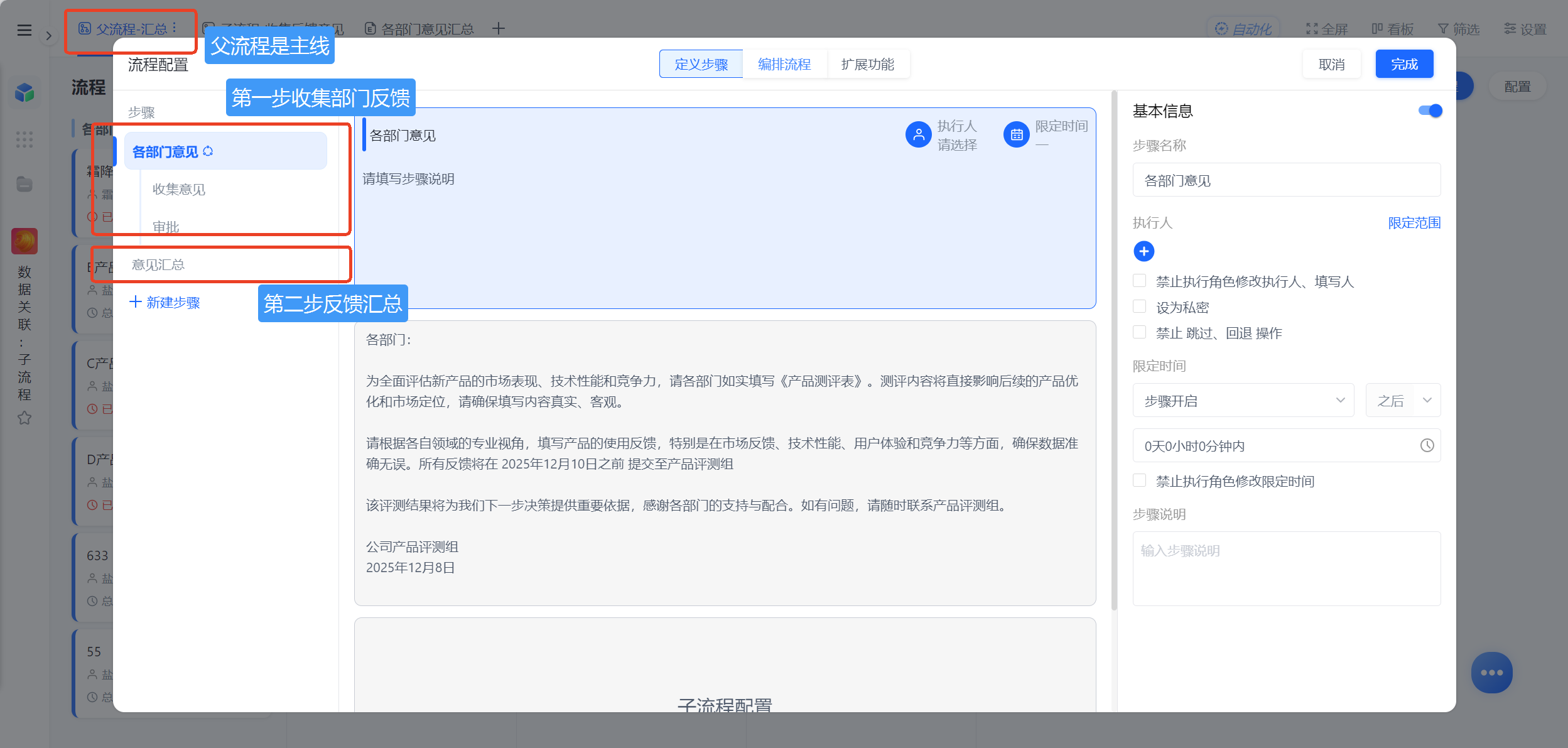The image size is (1568, 748).
Task: Click the 配置 button behind the dialog
Action: 1517,87
